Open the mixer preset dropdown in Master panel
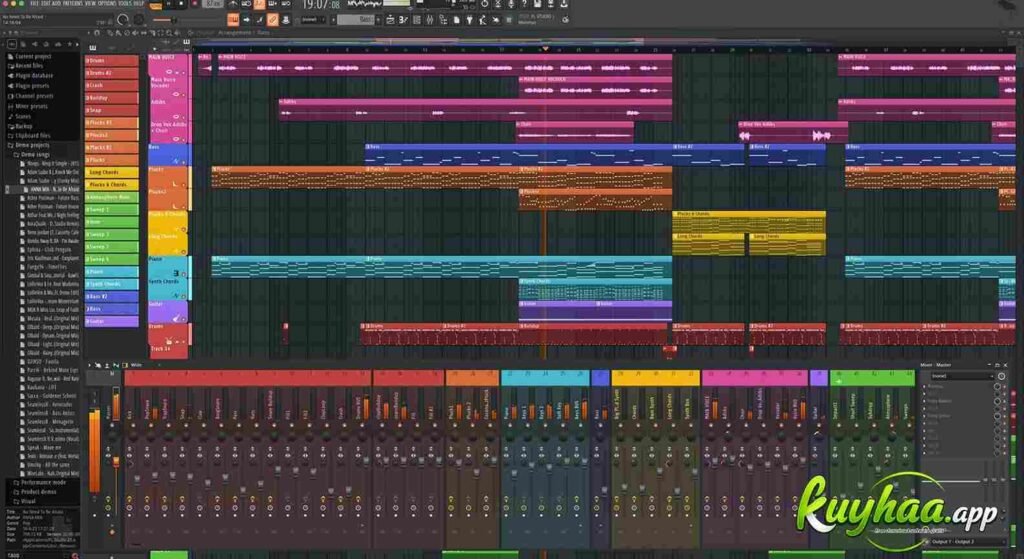 (961, 376)
